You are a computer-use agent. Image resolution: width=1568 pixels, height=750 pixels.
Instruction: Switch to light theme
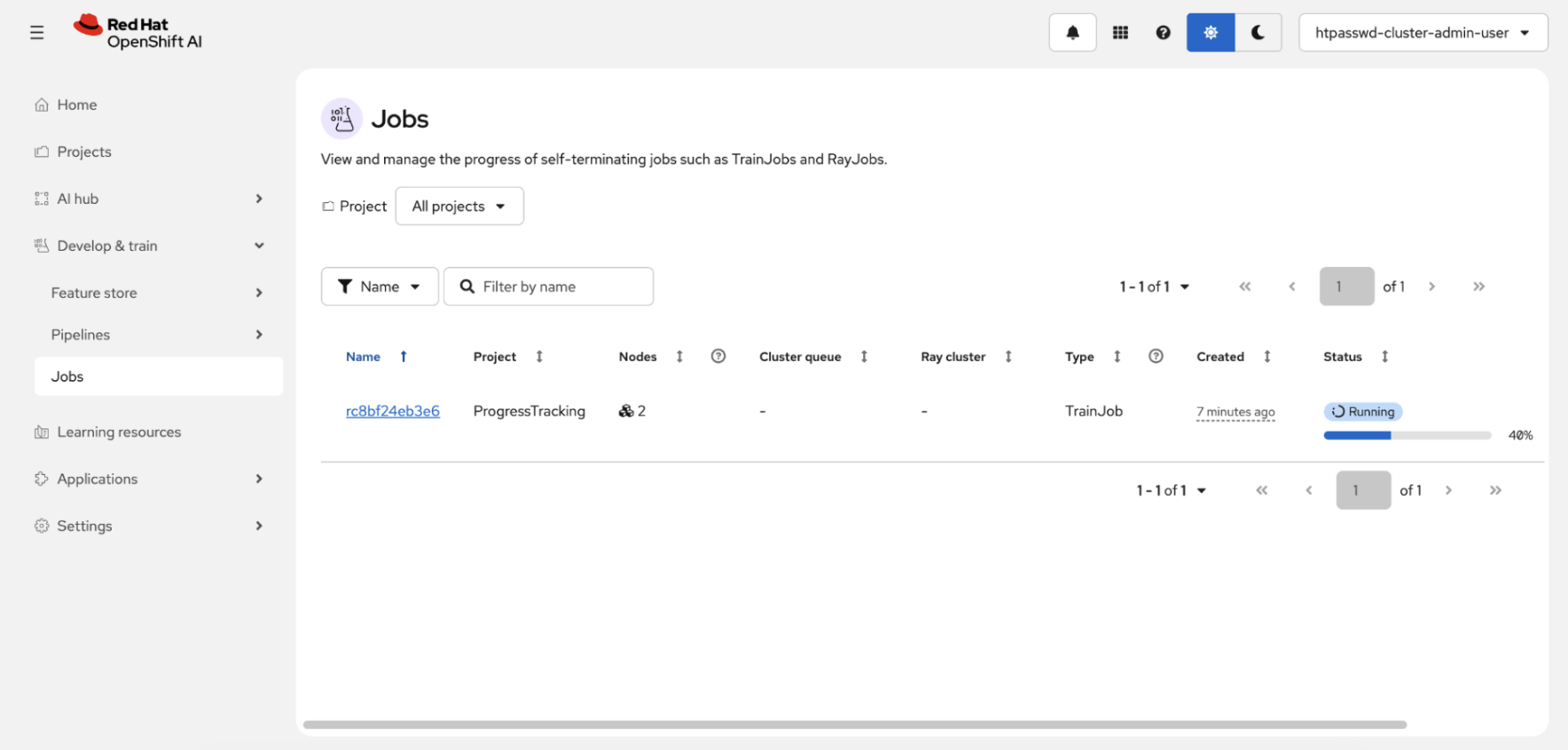point(1211,33)
